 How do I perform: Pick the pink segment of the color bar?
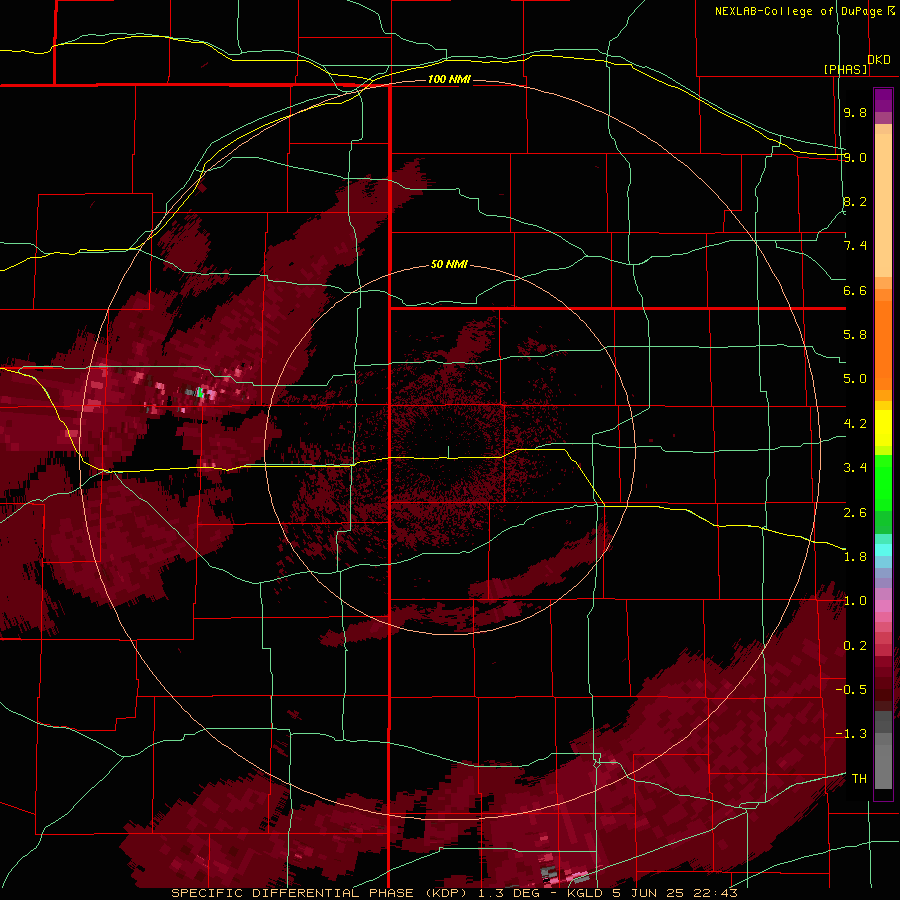pos(883,606)
